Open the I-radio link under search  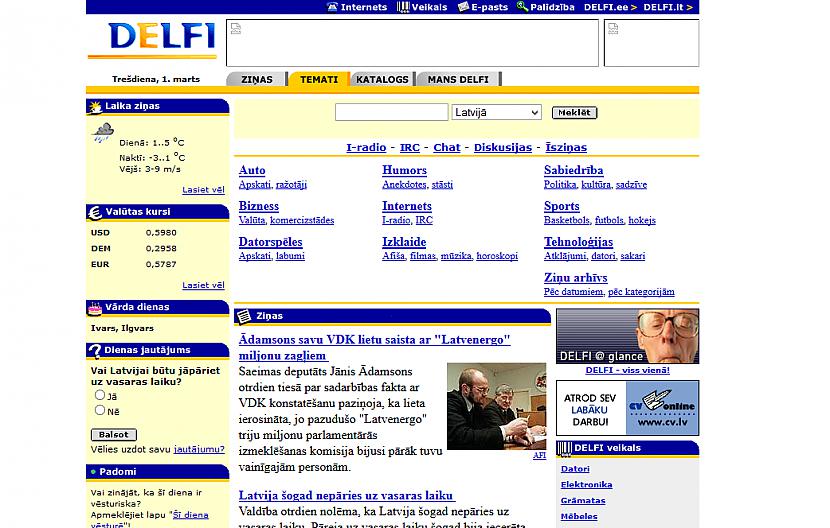pos(366,147)
